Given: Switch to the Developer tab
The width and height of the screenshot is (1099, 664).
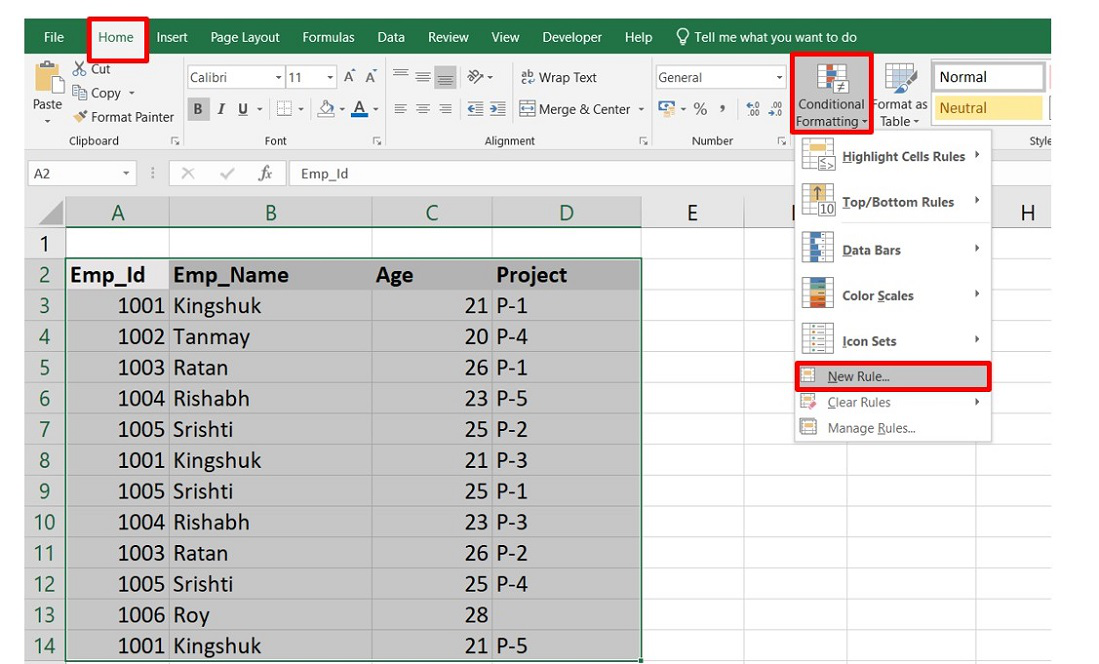Looking at the screenshot, I should tap(572, 37).
